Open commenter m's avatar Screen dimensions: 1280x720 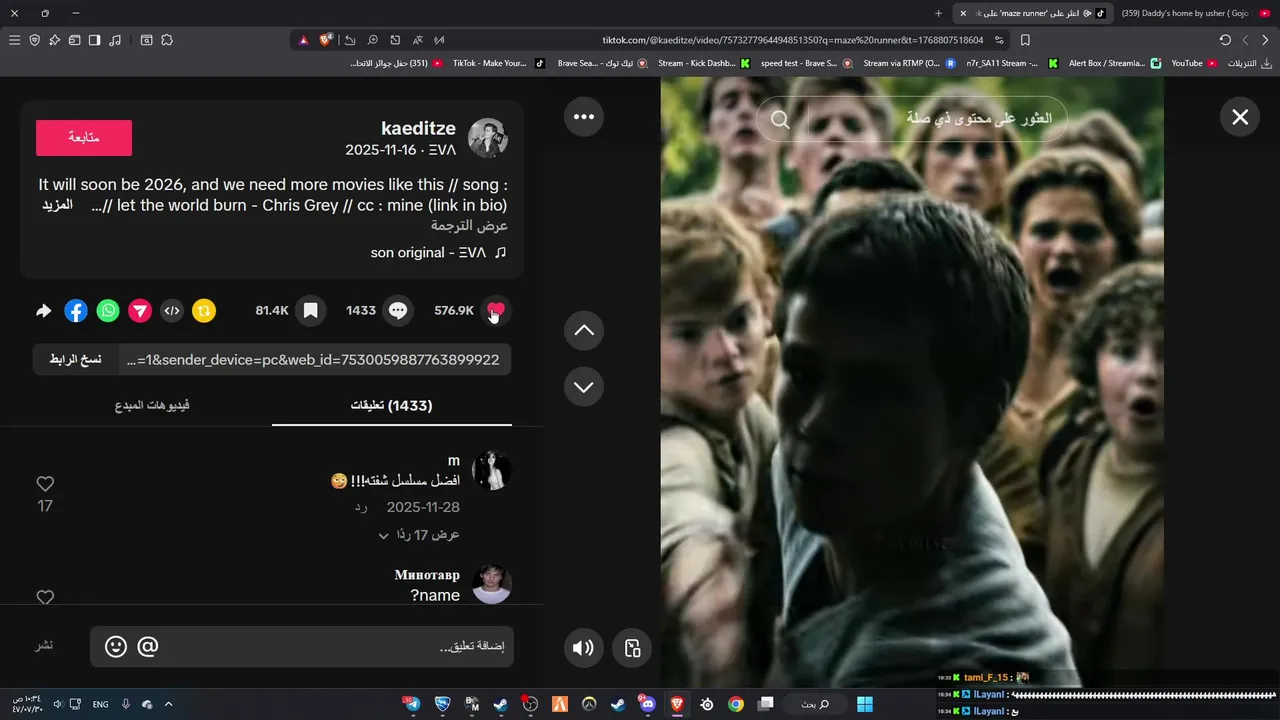click(x=491, y=470)
